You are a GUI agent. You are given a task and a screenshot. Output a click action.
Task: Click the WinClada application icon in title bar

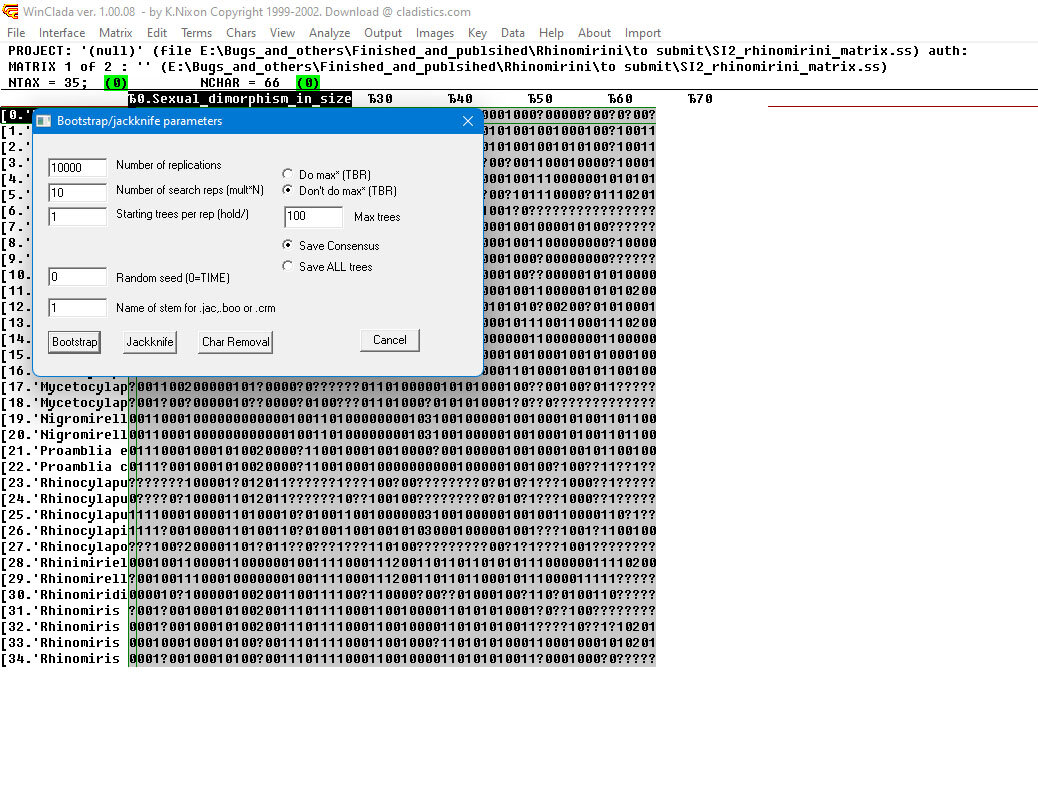10,11
